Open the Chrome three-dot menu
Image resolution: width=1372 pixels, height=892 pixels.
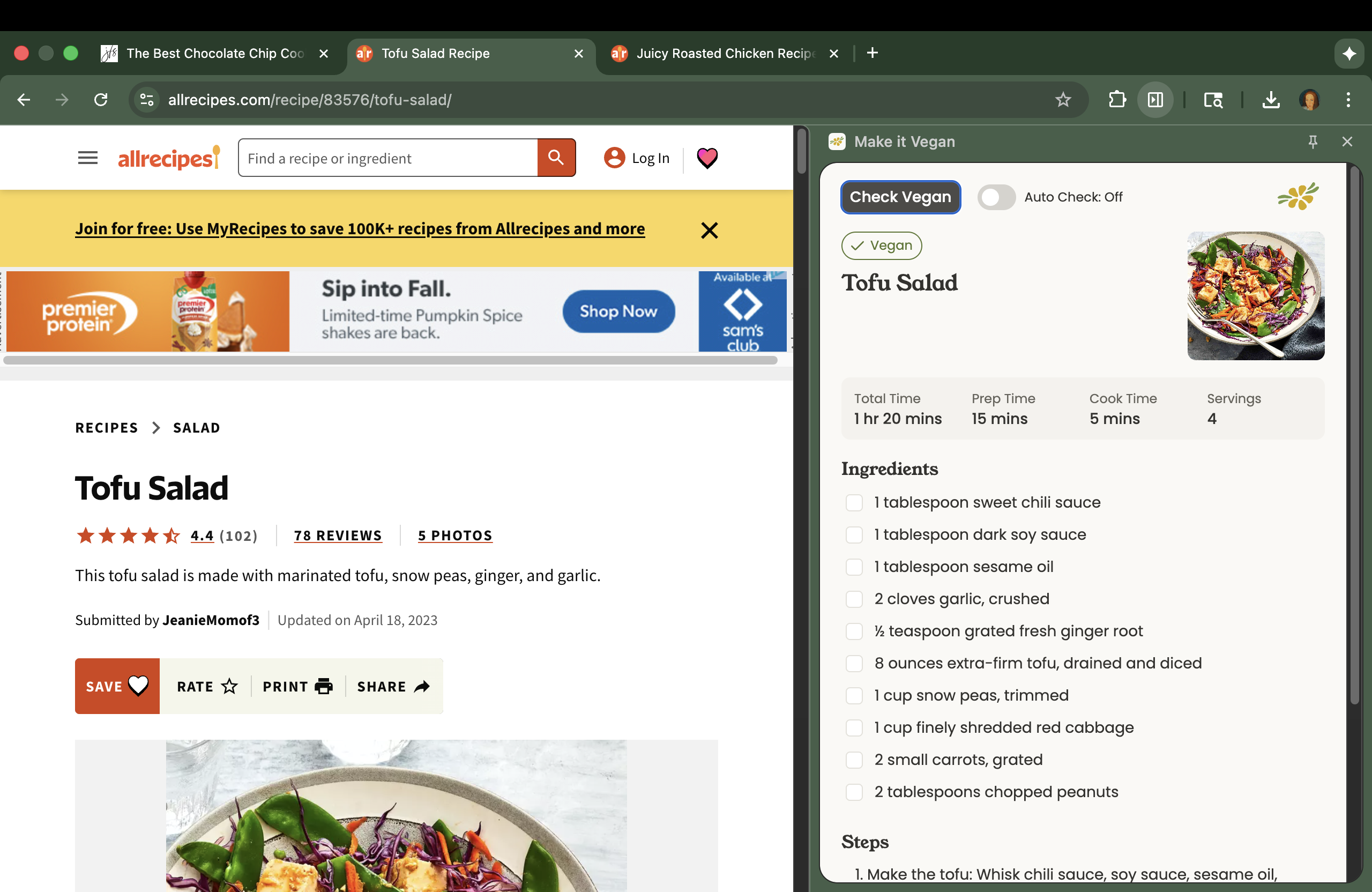(x=1348, y=100)
